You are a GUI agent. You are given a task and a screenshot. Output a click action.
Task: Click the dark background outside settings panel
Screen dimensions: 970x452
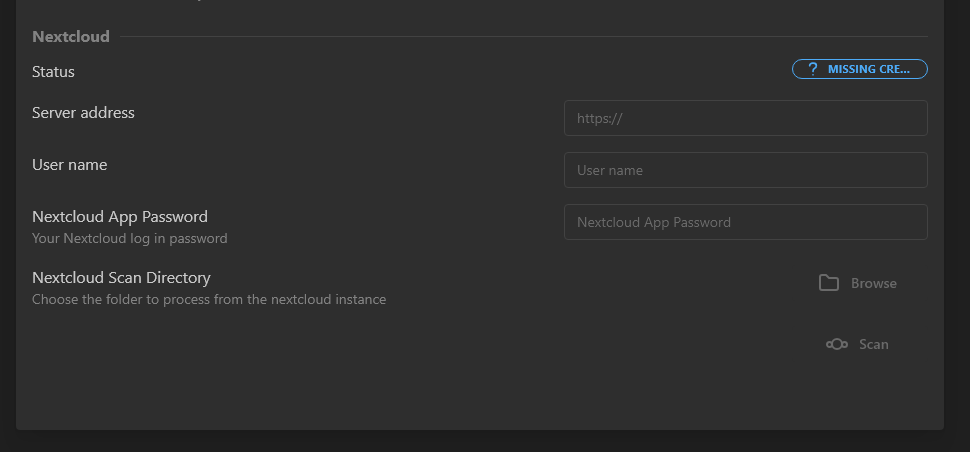pyautogui.click(x=485, y=441)
